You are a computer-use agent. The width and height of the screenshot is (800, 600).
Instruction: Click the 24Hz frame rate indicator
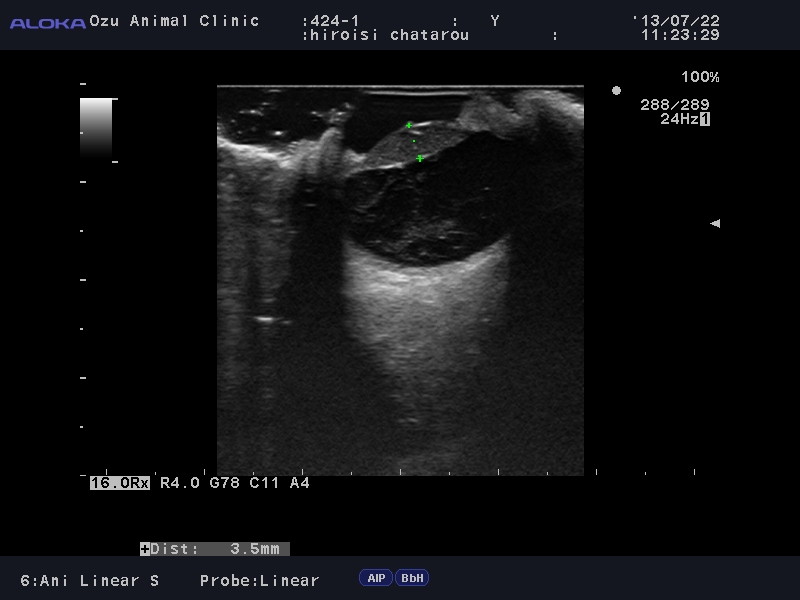(679, 119)
